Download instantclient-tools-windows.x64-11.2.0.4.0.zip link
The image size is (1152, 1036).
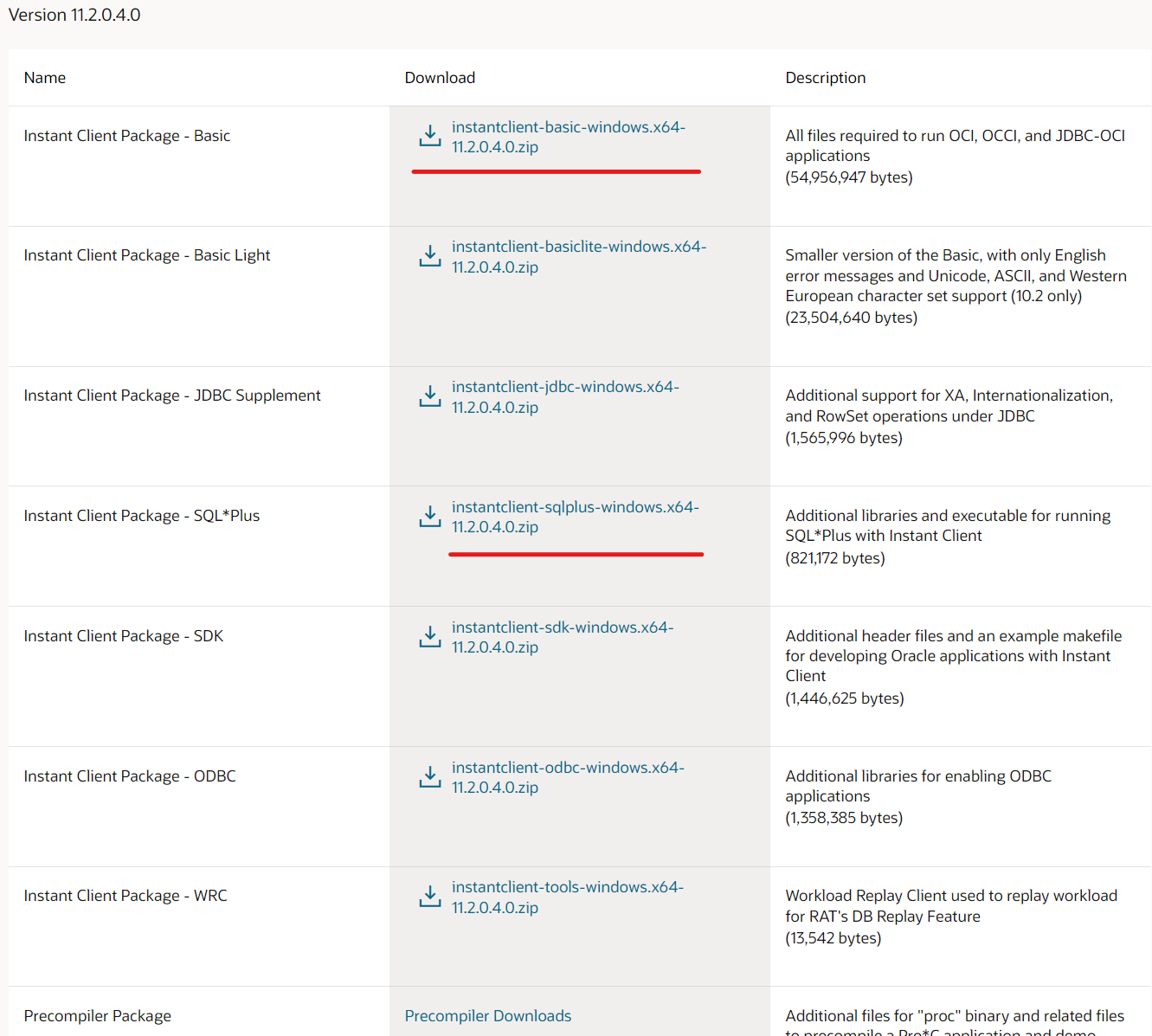click(568, 898)
